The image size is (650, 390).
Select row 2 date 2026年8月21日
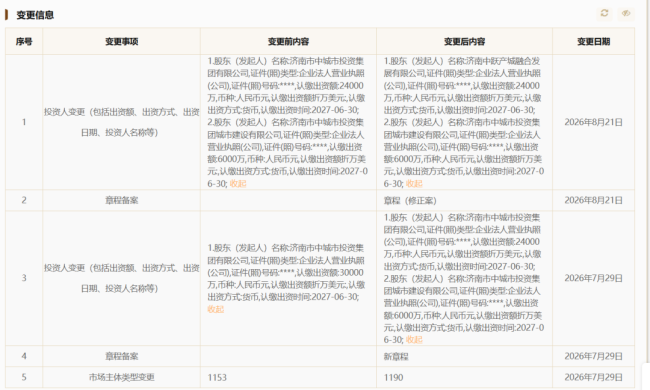pyautogui.click(x=594, y=200)
